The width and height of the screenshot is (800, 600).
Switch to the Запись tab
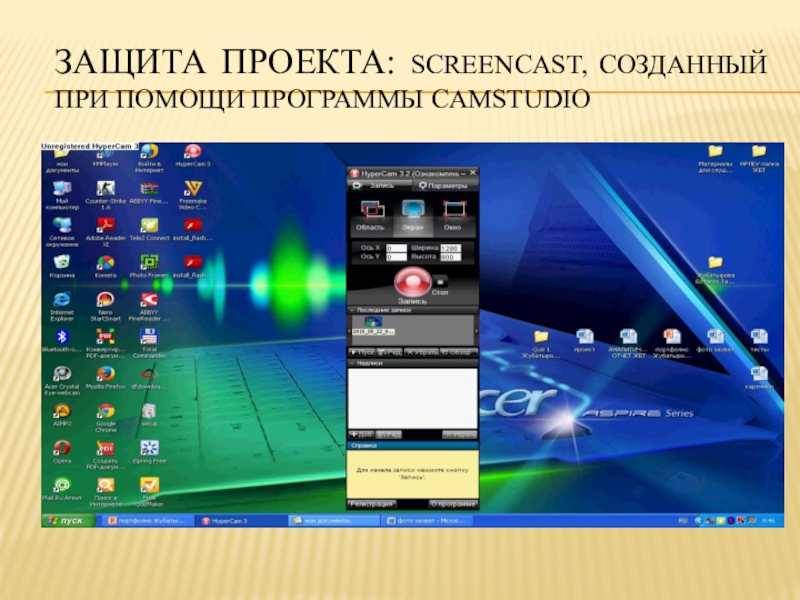(380, 186)
